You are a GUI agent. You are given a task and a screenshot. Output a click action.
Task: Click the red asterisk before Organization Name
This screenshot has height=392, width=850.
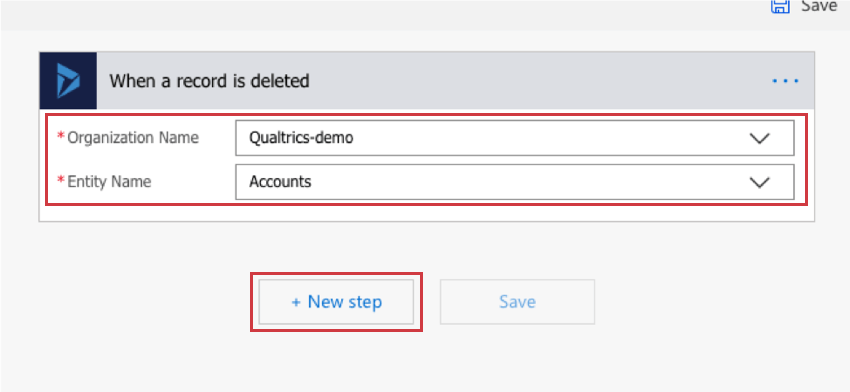[61, 136]
